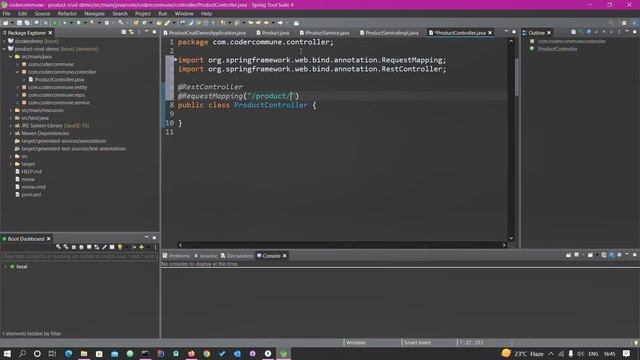The width and height of the screenshot is (640, 360).
Task: Select HELP.md in Package Explorer
Action: (x=31, y=172)
